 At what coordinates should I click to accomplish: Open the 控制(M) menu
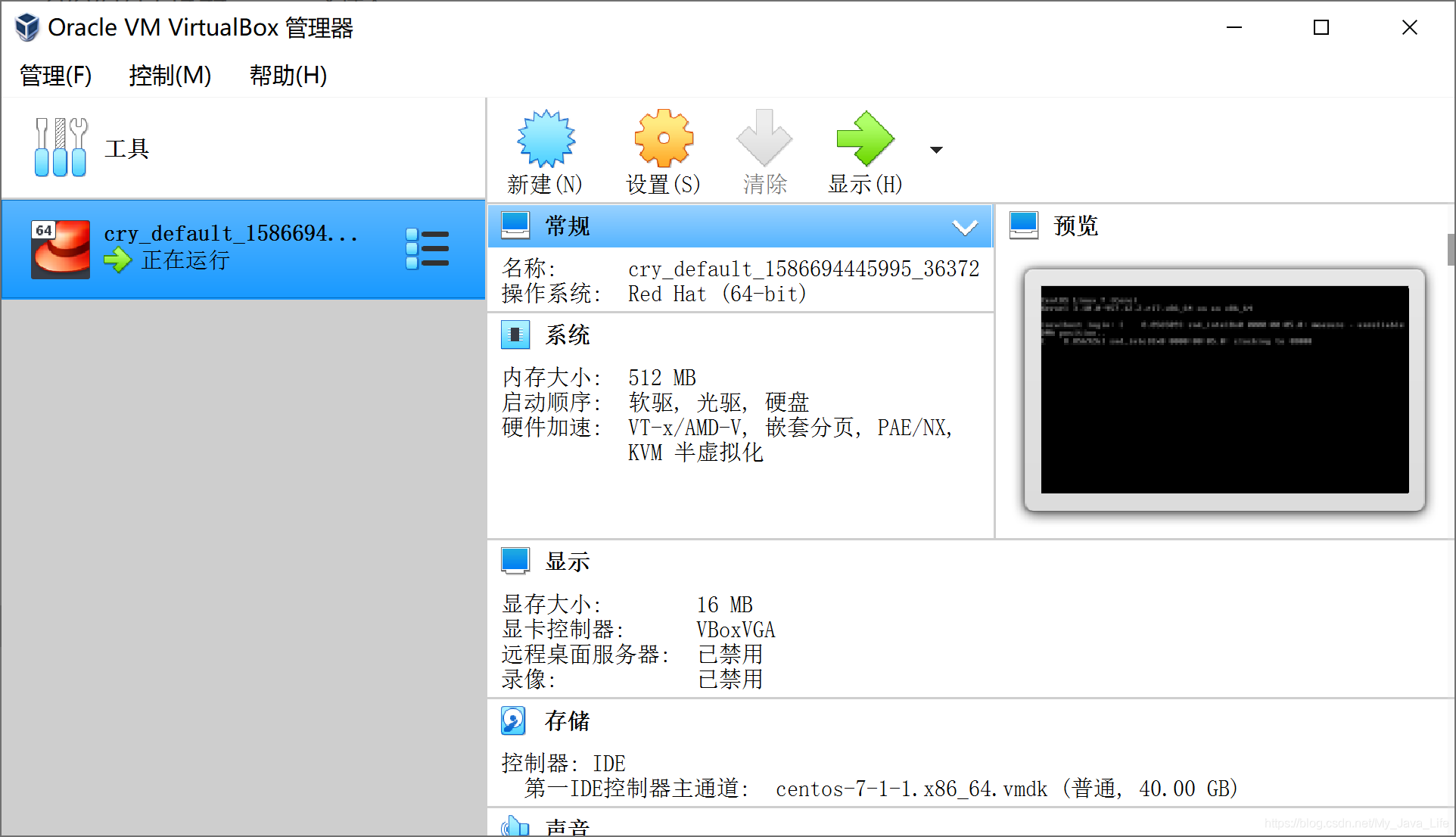tap(170, 76)
